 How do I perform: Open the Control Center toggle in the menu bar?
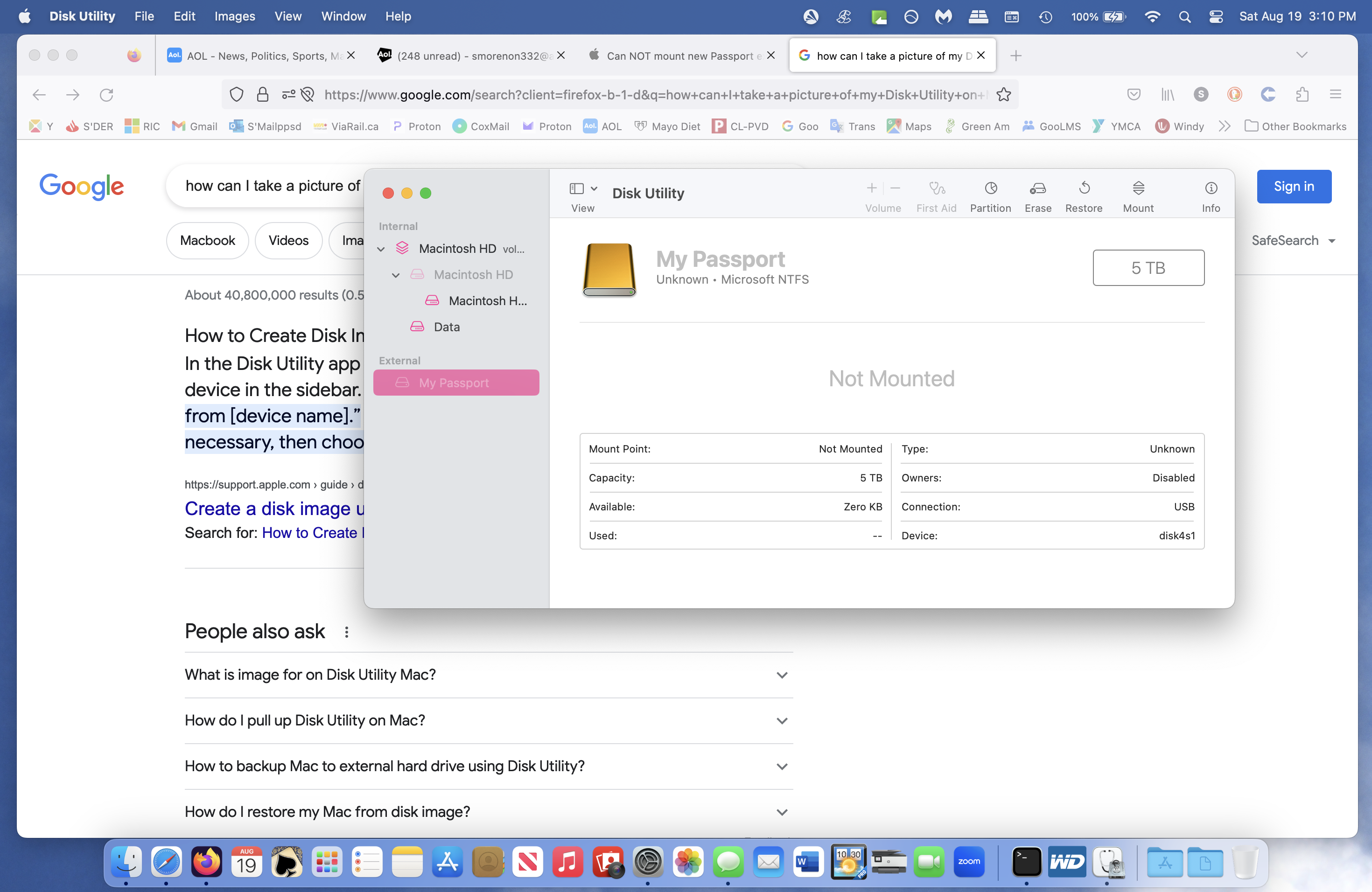coord(1215,17)
